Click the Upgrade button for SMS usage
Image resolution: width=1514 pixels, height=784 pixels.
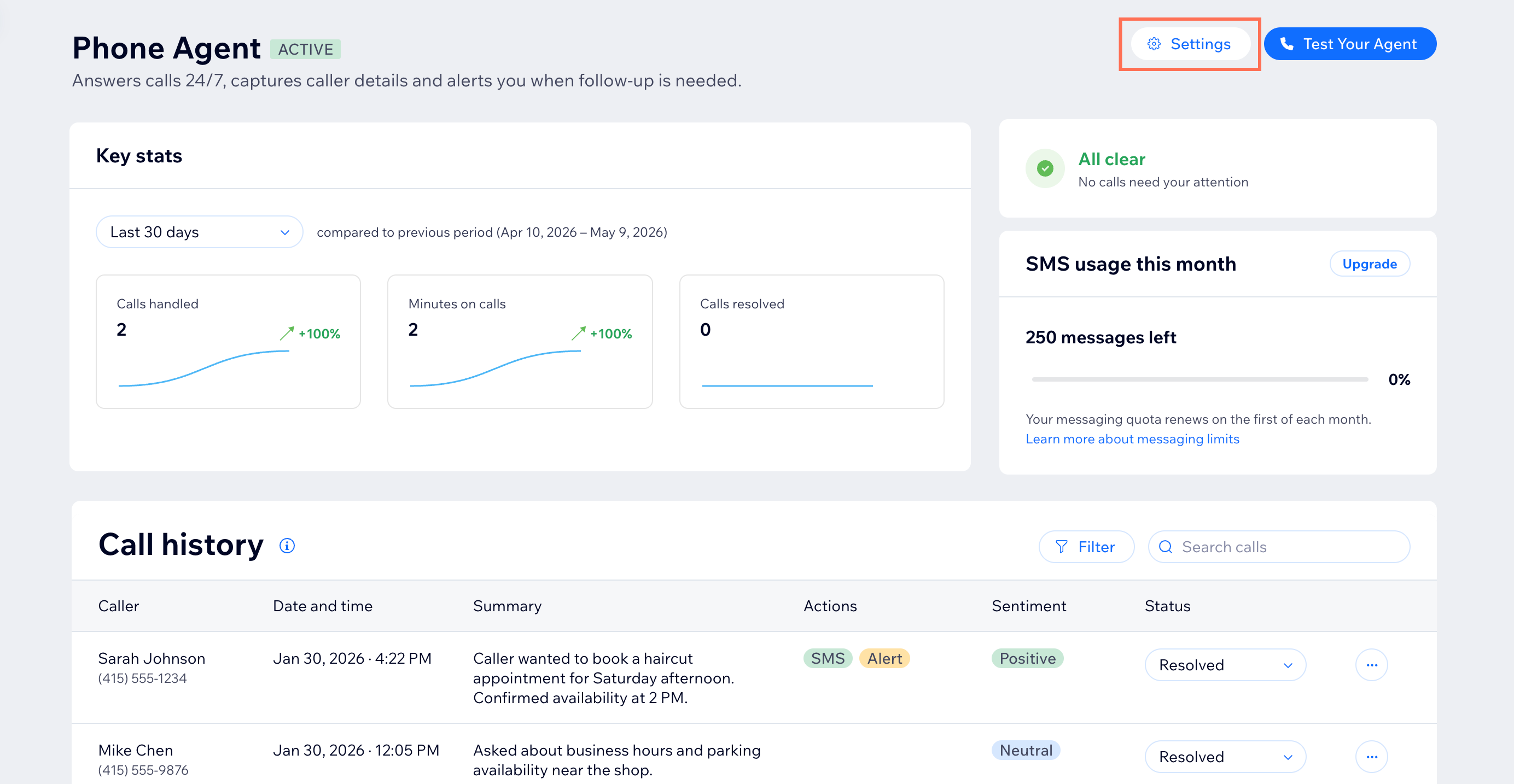click(x=1370, y=264)
